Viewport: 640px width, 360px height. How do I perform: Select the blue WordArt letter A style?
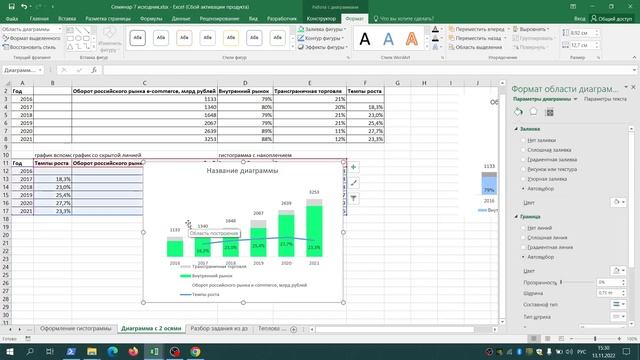[x=388, y=39]
